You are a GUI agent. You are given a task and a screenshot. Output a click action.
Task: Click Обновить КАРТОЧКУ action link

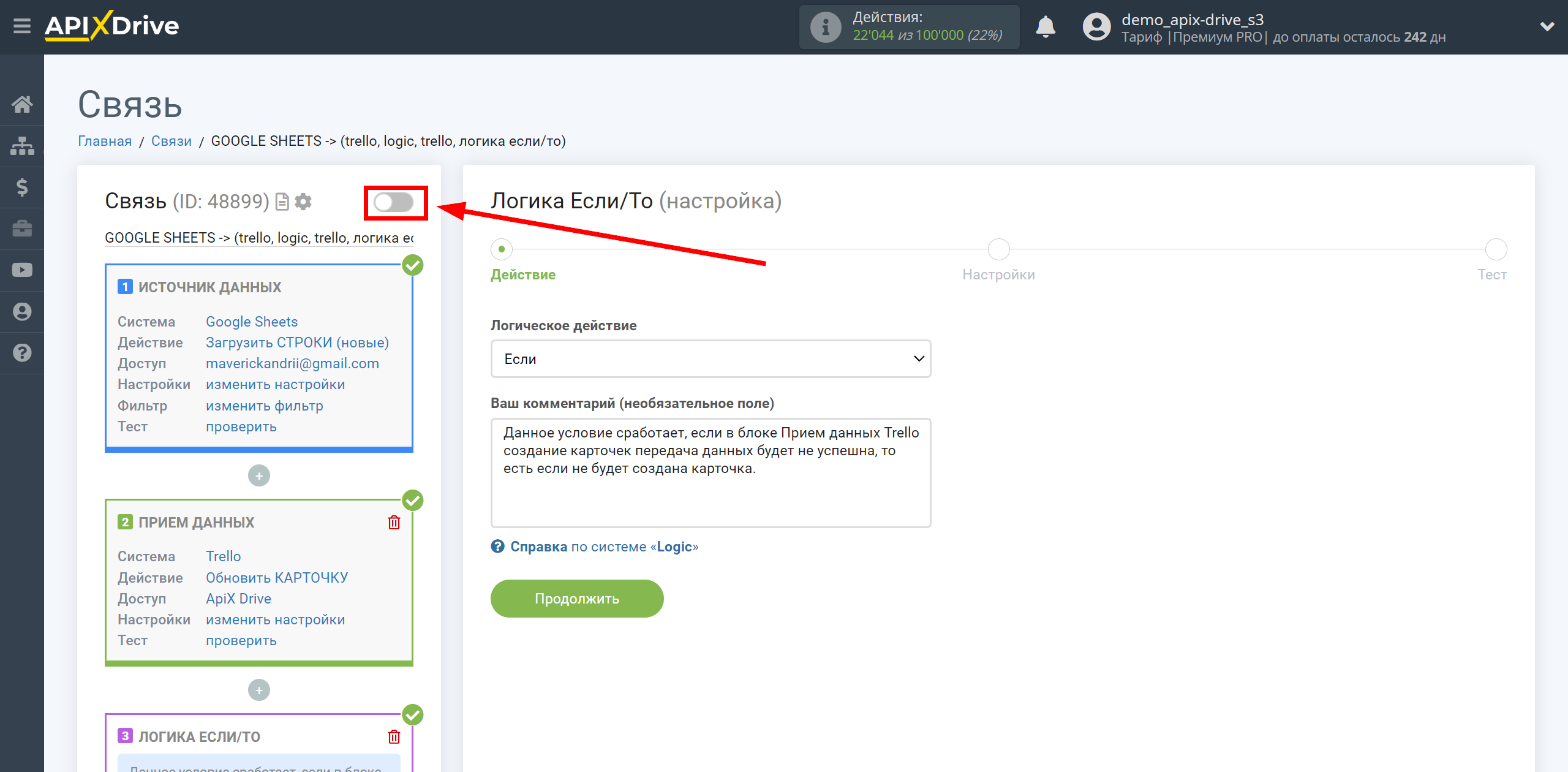(x=276, y=577)
